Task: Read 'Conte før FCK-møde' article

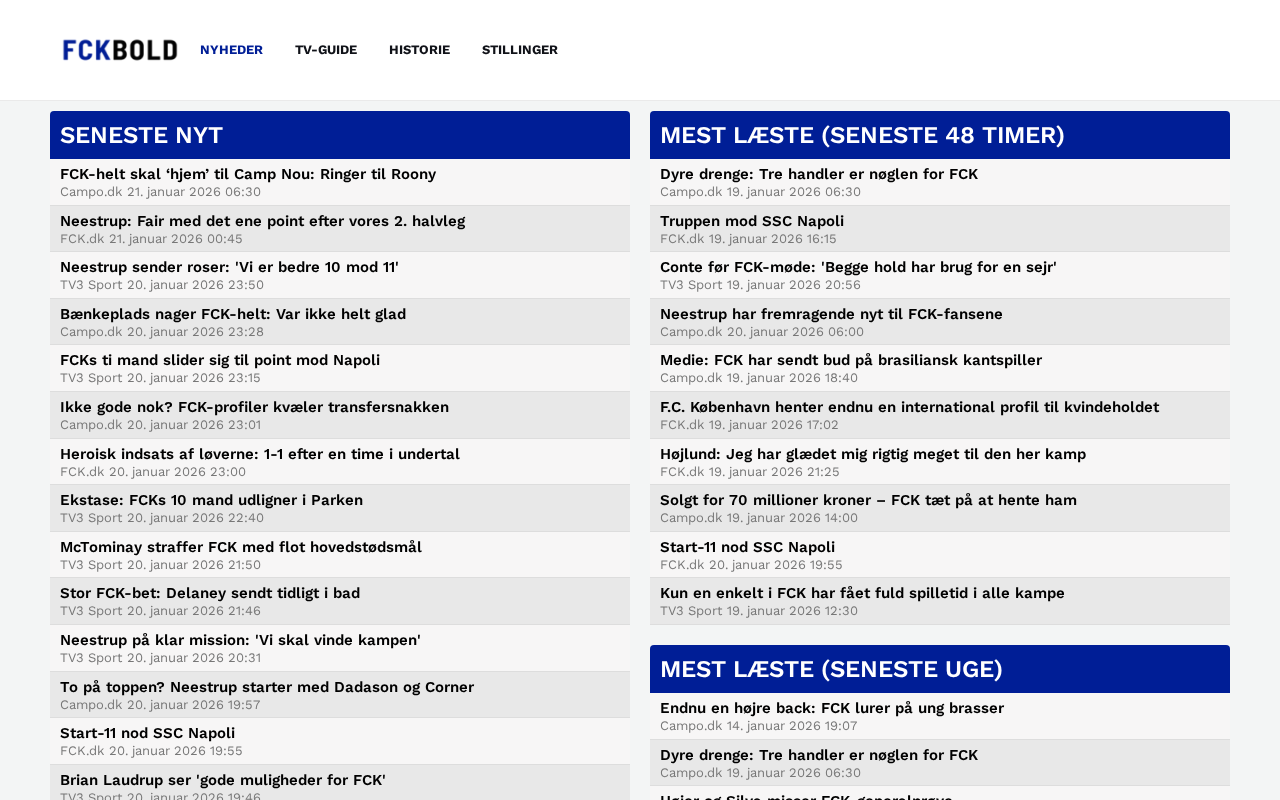Action: 858,267
